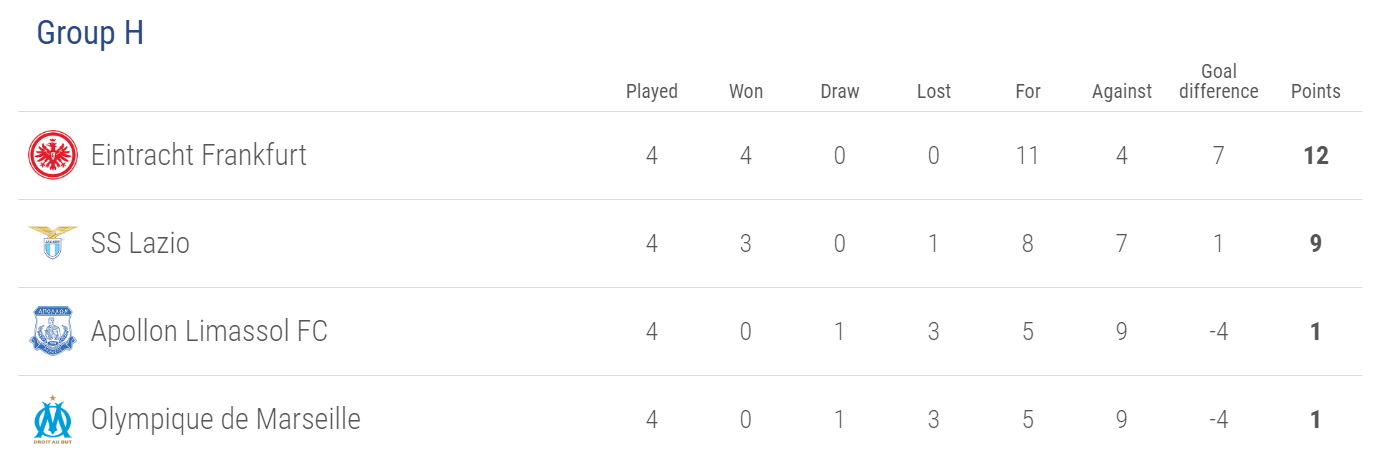Click the Group H heading
The height and width of the screenshot is (456, 1381).
[90, 33]
